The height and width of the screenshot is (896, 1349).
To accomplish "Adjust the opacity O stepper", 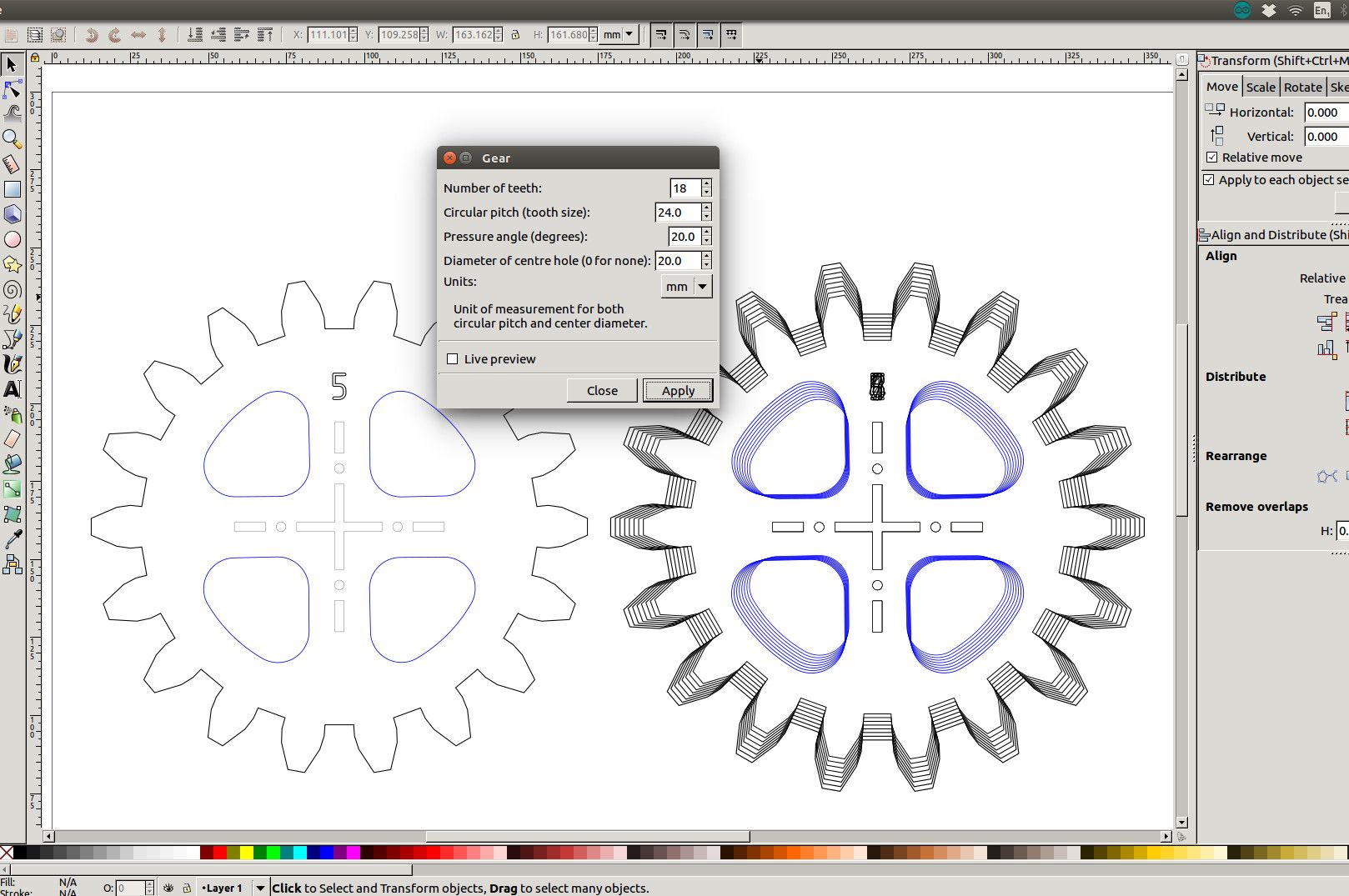I will click(x=150, y=888).
